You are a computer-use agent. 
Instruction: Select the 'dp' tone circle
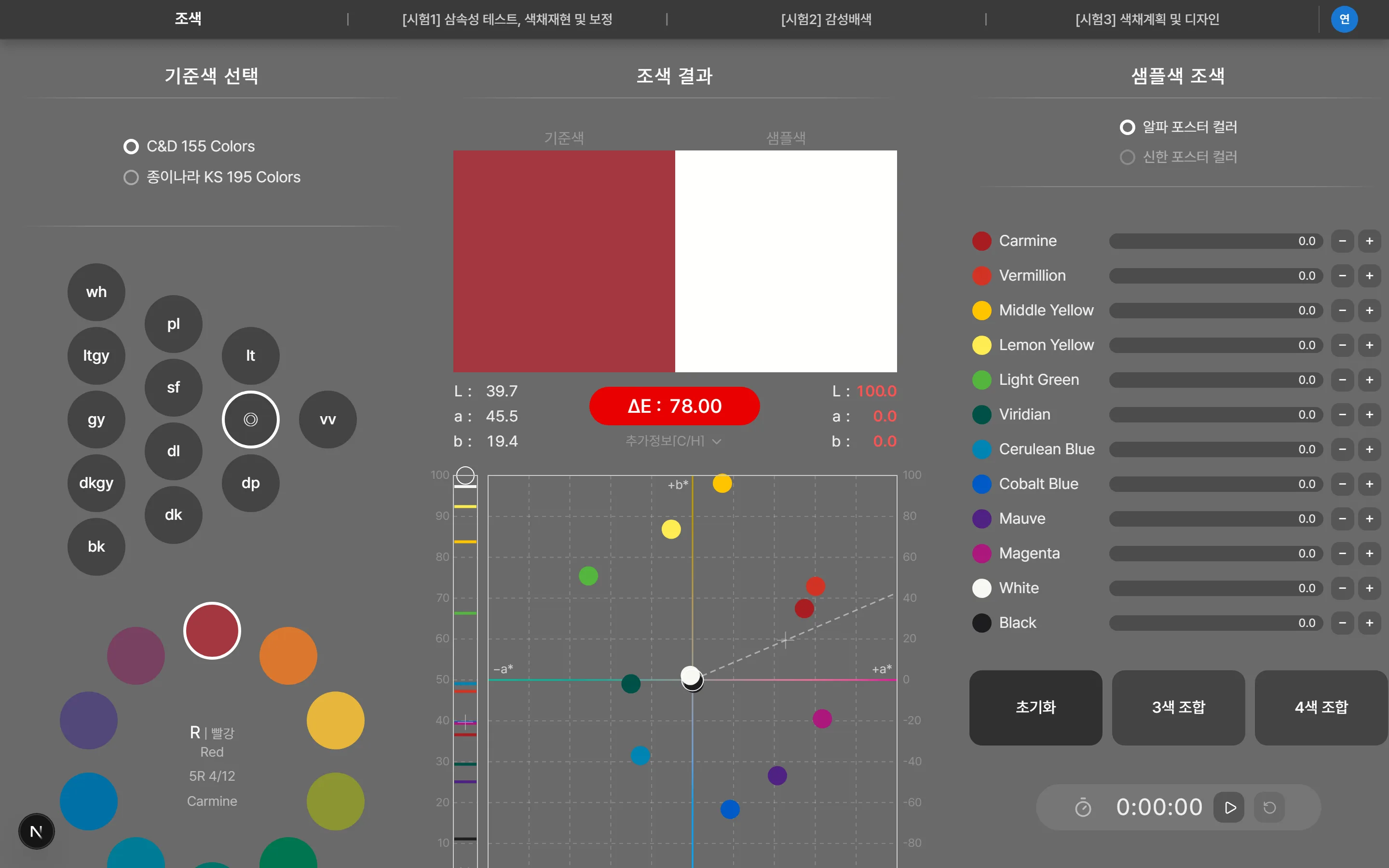click(x=251, y=483)
